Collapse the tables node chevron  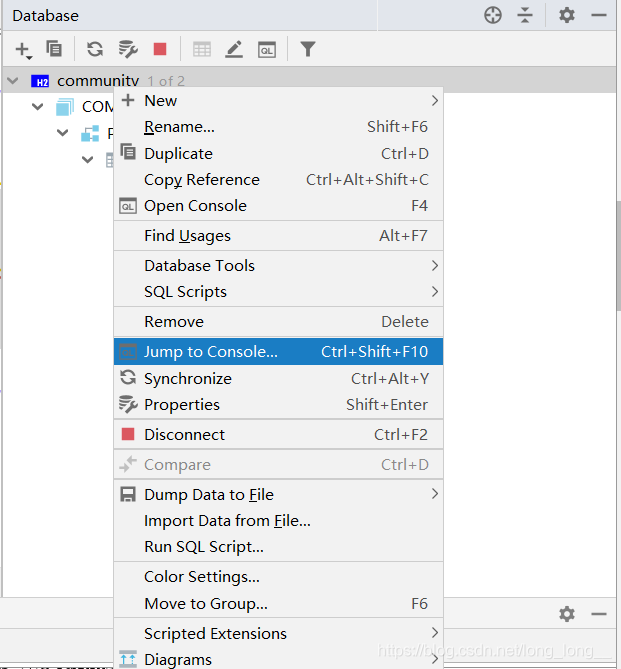pyautogui.click(x=87, y=160)
